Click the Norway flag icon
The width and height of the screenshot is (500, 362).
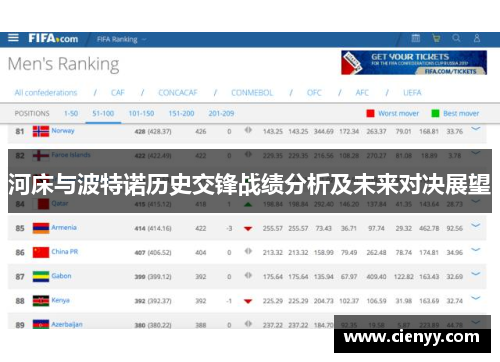41,131
